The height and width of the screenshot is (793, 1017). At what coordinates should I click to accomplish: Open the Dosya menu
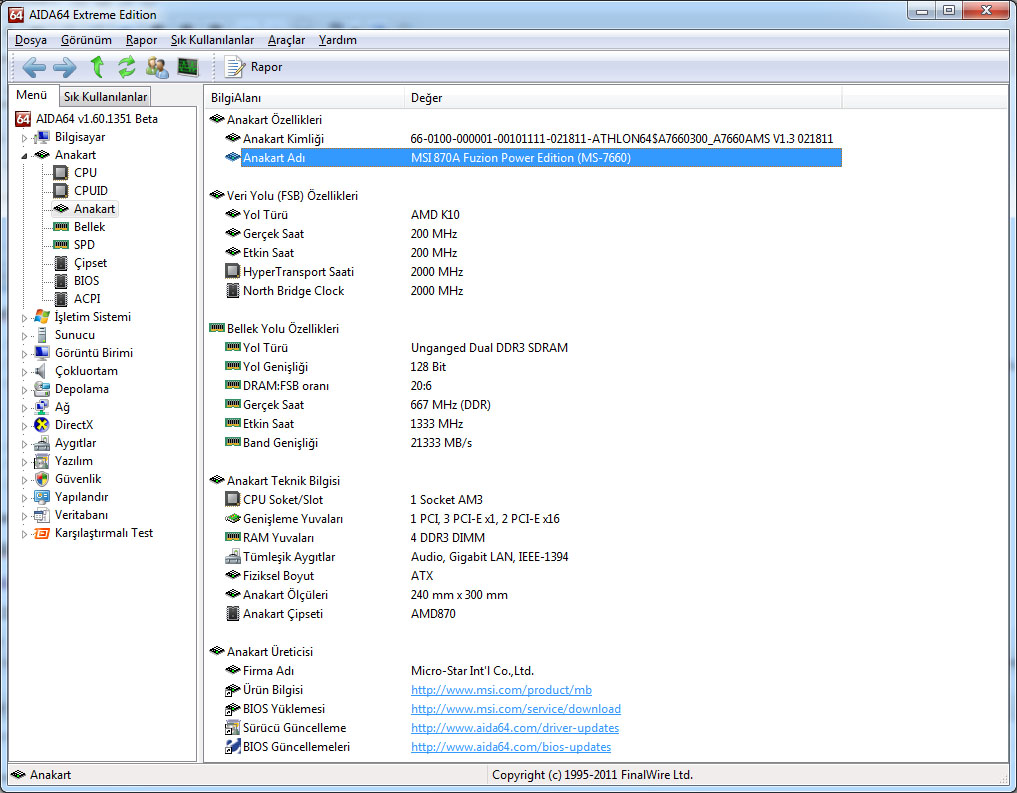click(30, 40)
